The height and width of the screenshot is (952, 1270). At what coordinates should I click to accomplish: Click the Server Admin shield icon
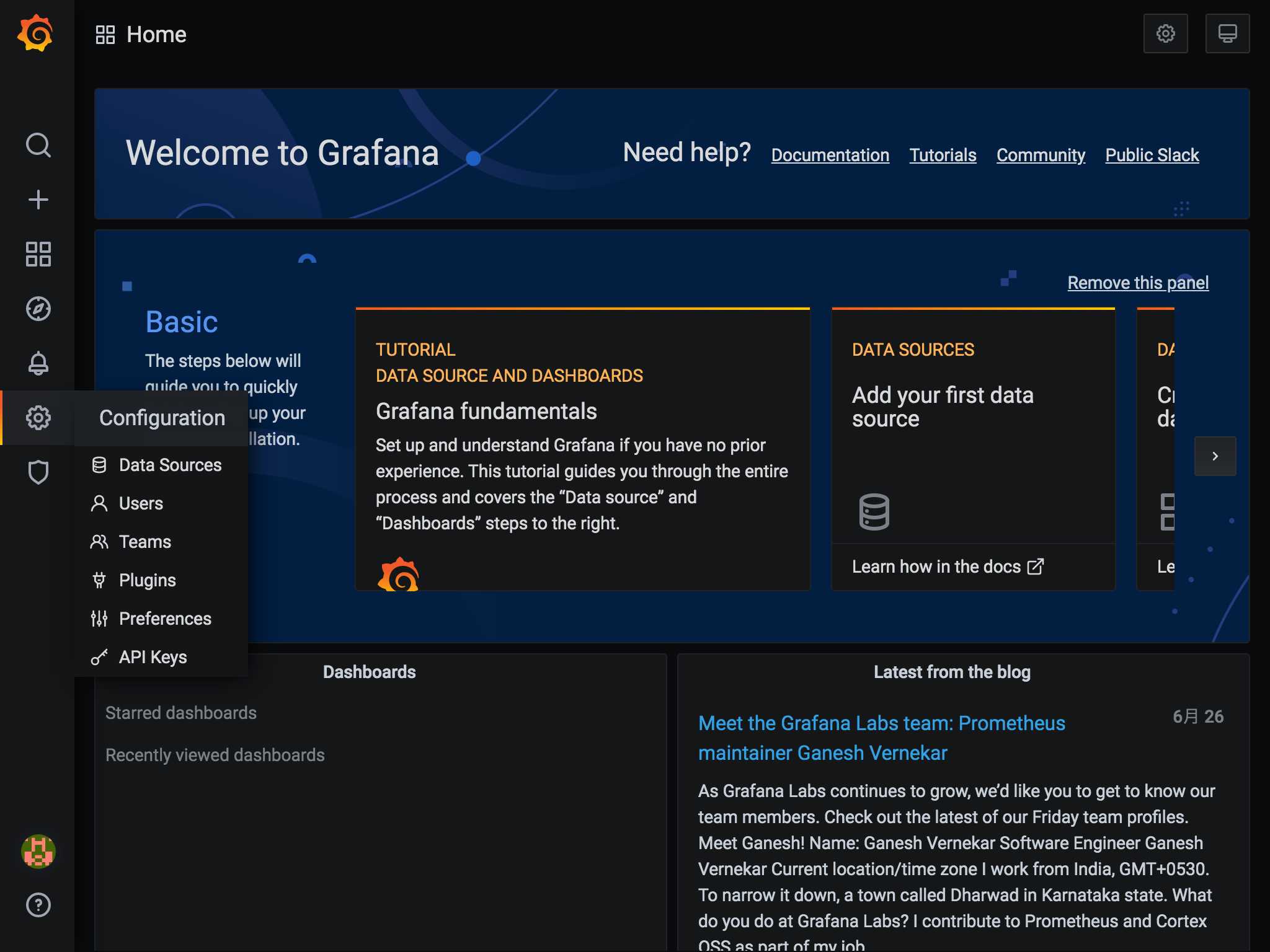coord(38,472)
